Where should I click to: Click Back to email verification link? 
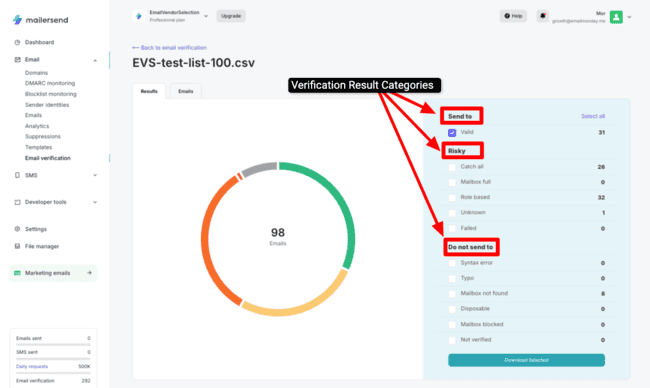(169, 48)
